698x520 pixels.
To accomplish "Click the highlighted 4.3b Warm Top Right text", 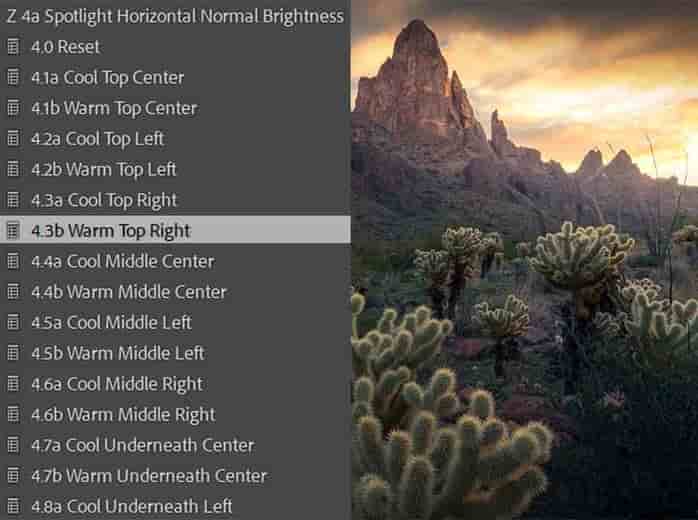I will click(x=110, y=231).
